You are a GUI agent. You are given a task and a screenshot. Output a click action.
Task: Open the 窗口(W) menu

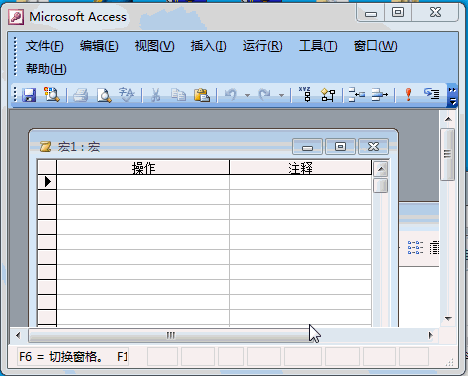(376, 46)
